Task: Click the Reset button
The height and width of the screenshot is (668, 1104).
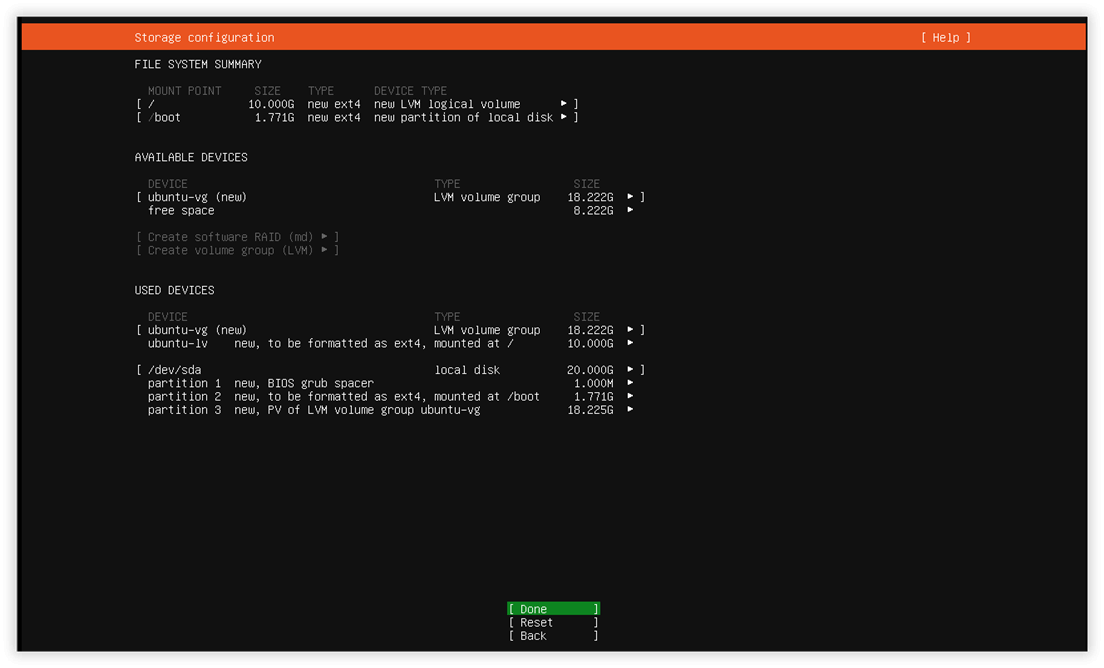Action: tap(553, 623)
